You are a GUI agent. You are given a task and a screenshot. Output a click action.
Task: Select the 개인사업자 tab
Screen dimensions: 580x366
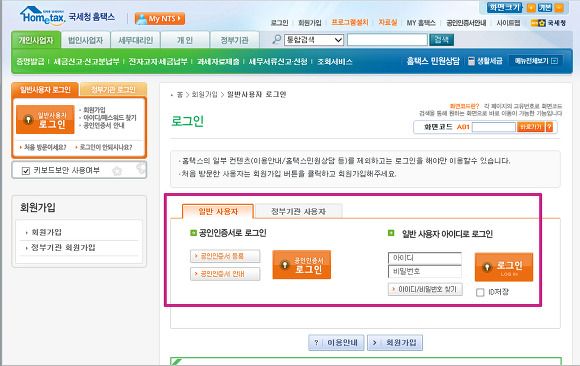36,40
